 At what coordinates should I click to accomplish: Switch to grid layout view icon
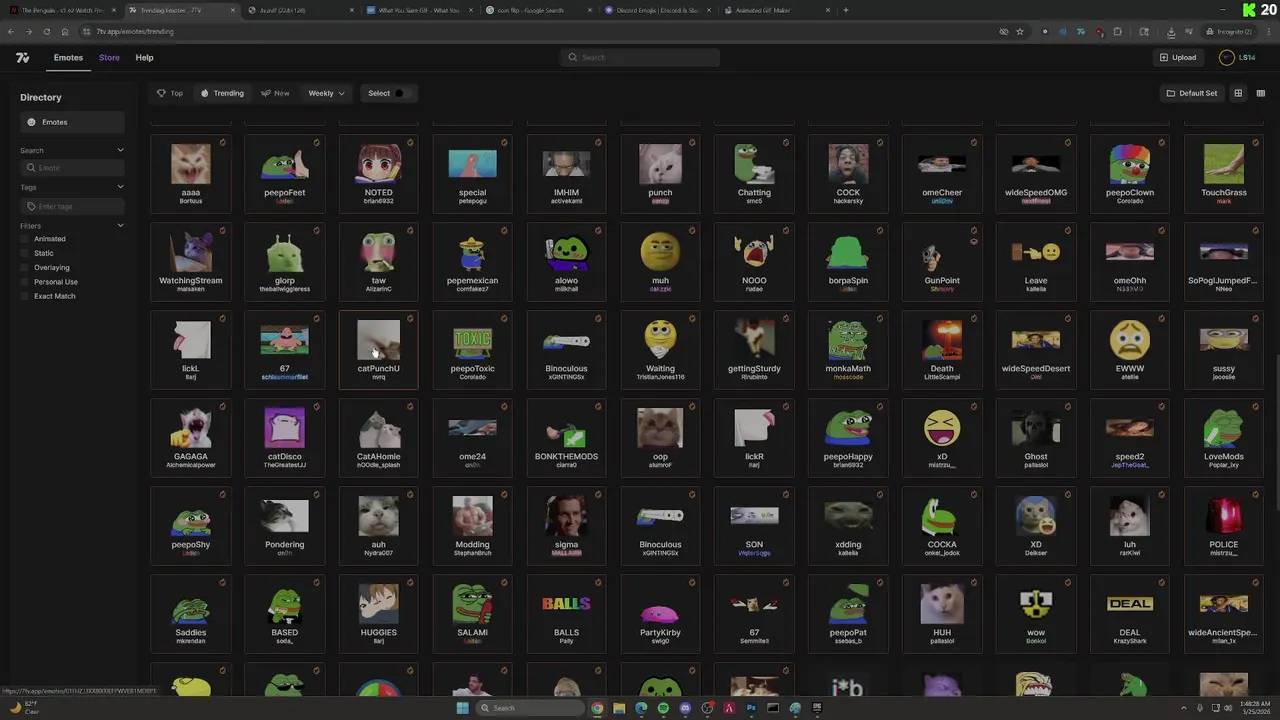pos(1238,93)
